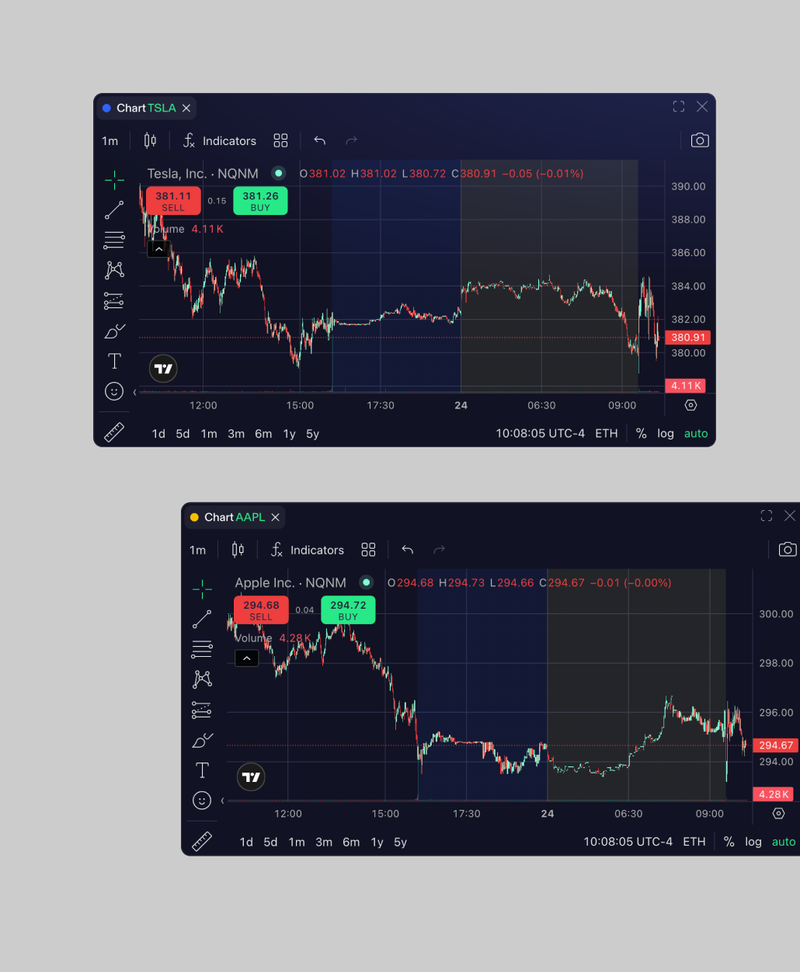Screen dimensions: 800x972
Task: Select ruler measure tool in TSLA chart
Action: click(x=114, y=431)
